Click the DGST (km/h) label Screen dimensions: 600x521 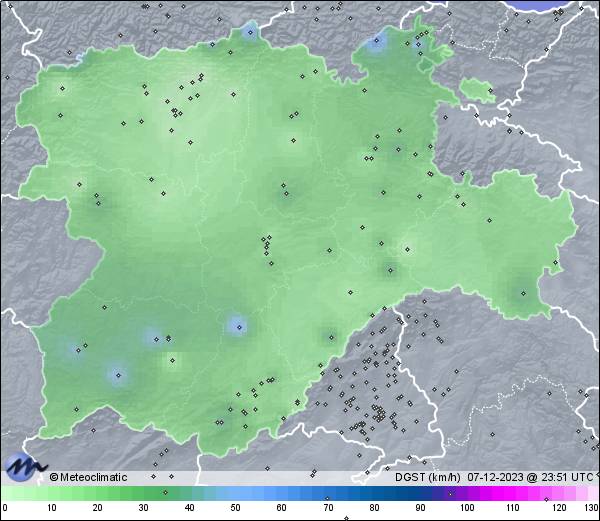(427, 477)
